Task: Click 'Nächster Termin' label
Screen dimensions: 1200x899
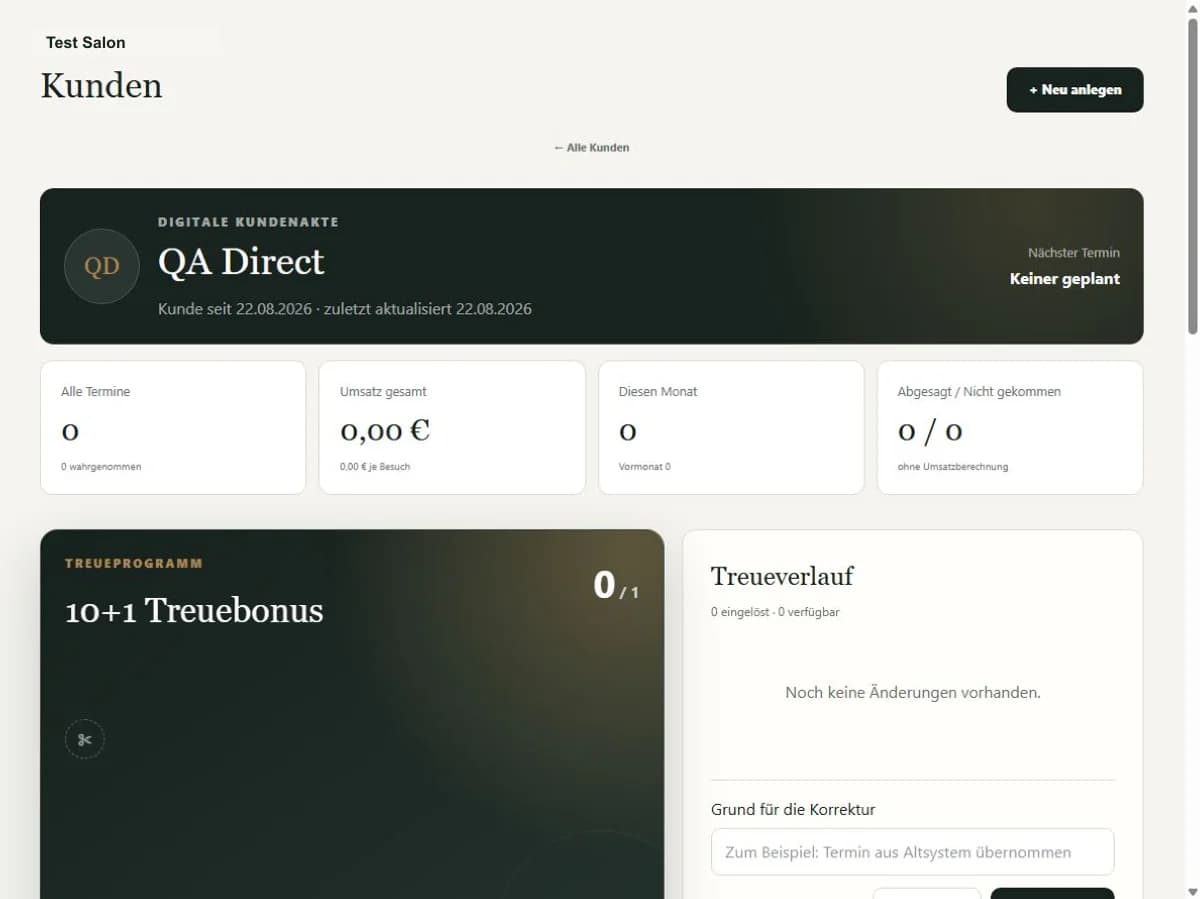Action: [1074, 253]
